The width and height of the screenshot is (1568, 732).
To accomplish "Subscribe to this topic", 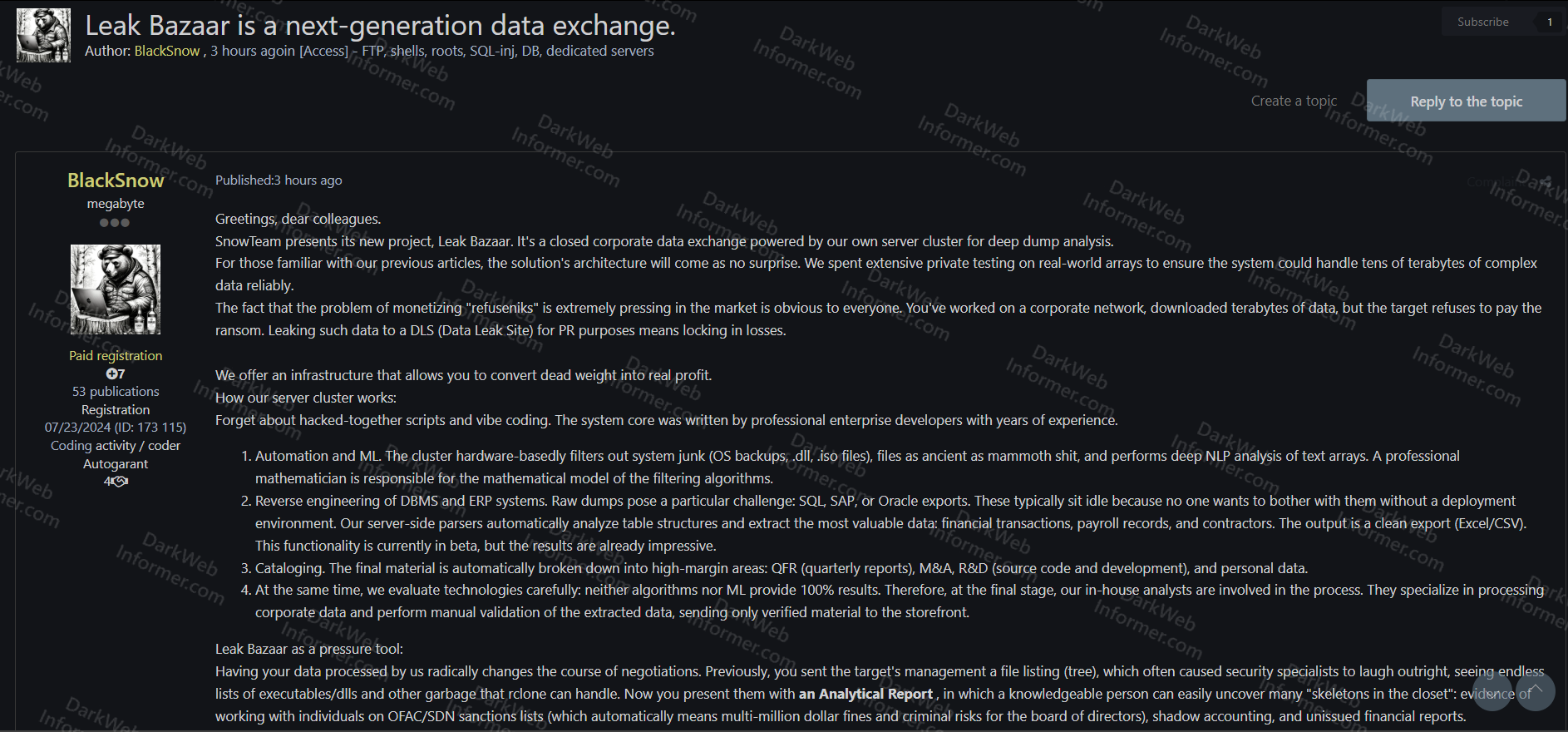I will coord(1482,22).
